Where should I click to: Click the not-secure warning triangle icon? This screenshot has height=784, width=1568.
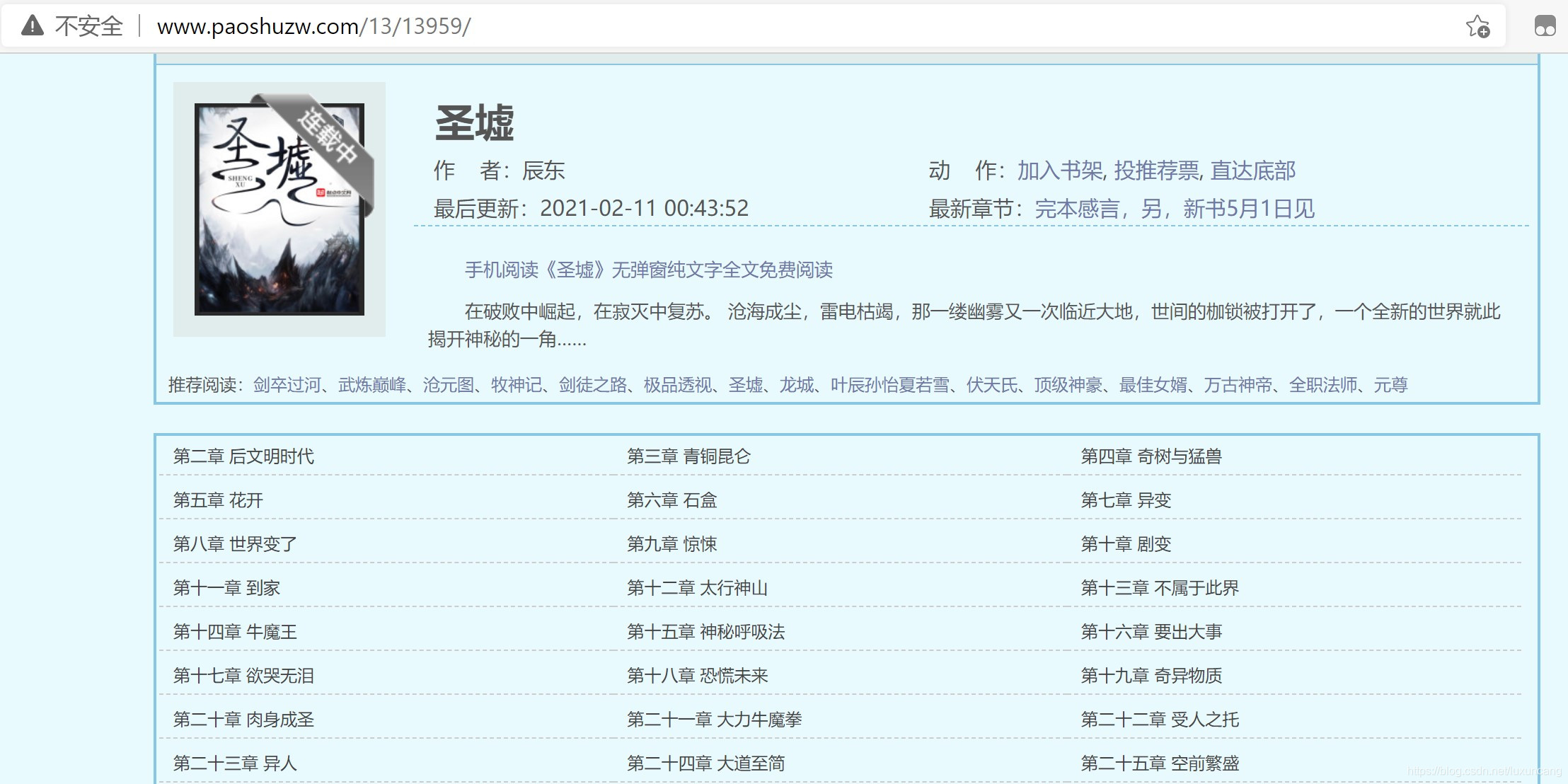[33, 26]
